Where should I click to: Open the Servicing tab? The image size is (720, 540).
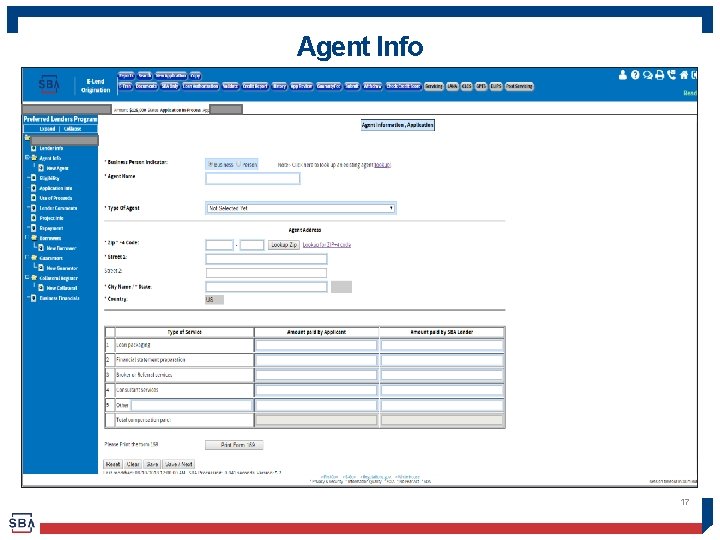coord(433,86)
